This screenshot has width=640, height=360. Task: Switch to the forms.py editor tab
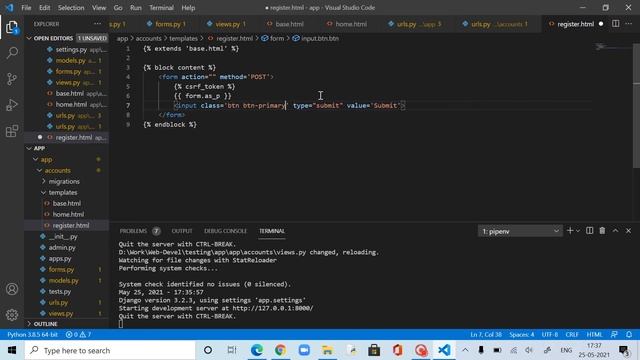(x=168, y=24)
